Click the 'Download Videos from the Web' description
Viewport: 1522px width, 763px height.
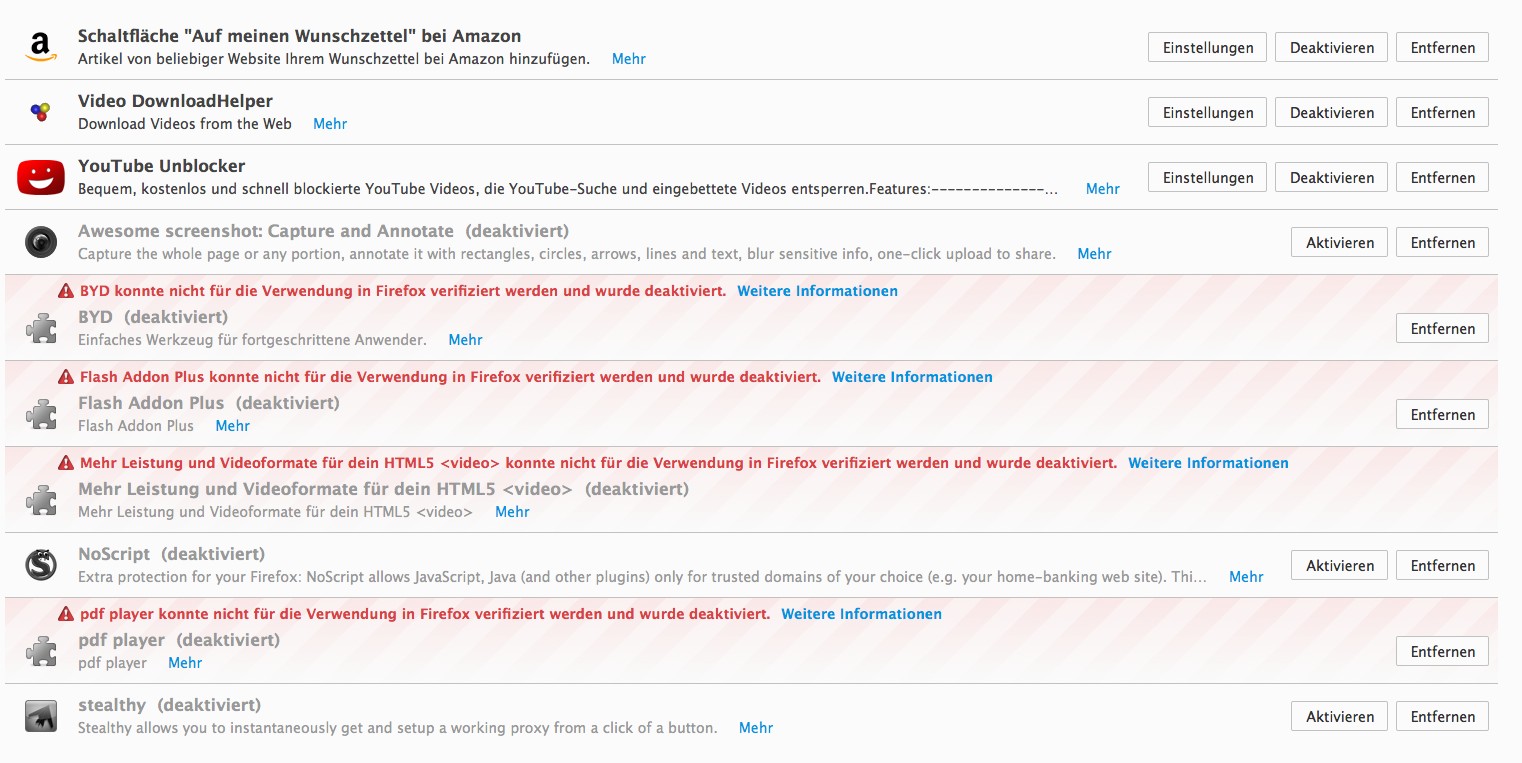(185, 124)
